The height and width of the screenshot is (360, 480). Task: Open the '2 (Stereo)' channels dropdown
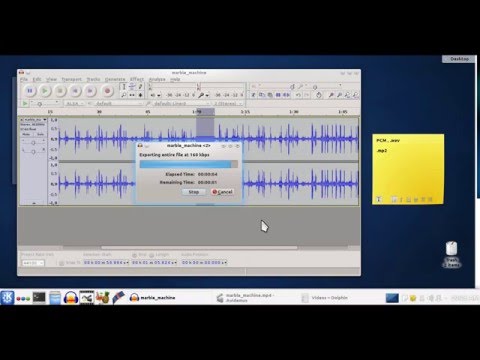[228, 104]
